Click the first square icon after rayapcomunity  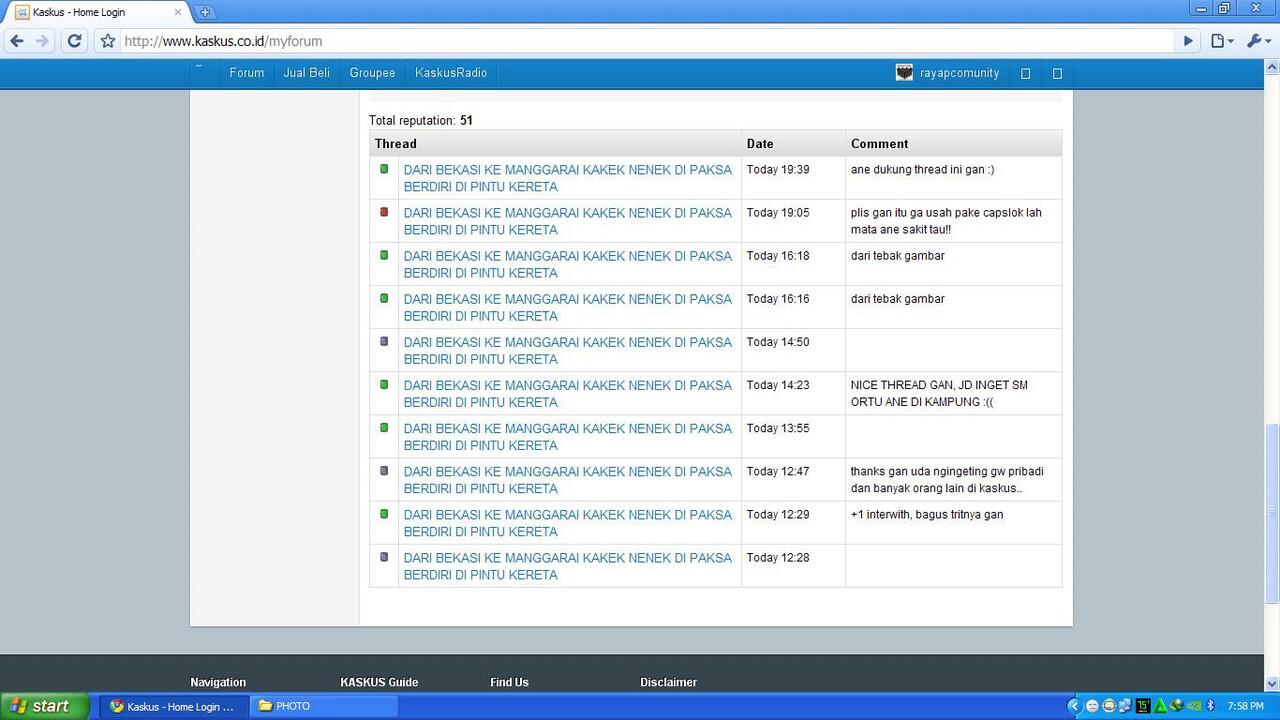coord(1025,73)
